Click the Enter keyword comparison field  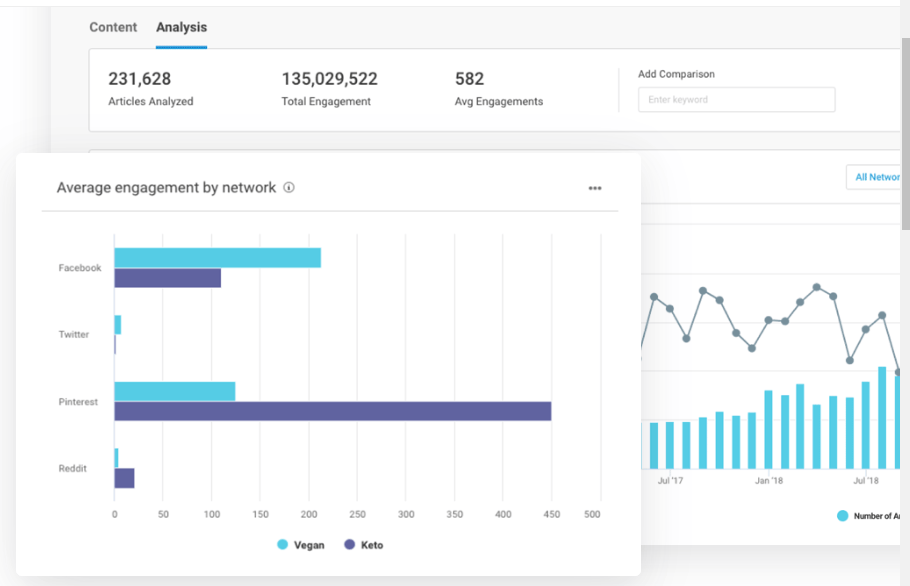pyautogui.click(x=736, y=100)
